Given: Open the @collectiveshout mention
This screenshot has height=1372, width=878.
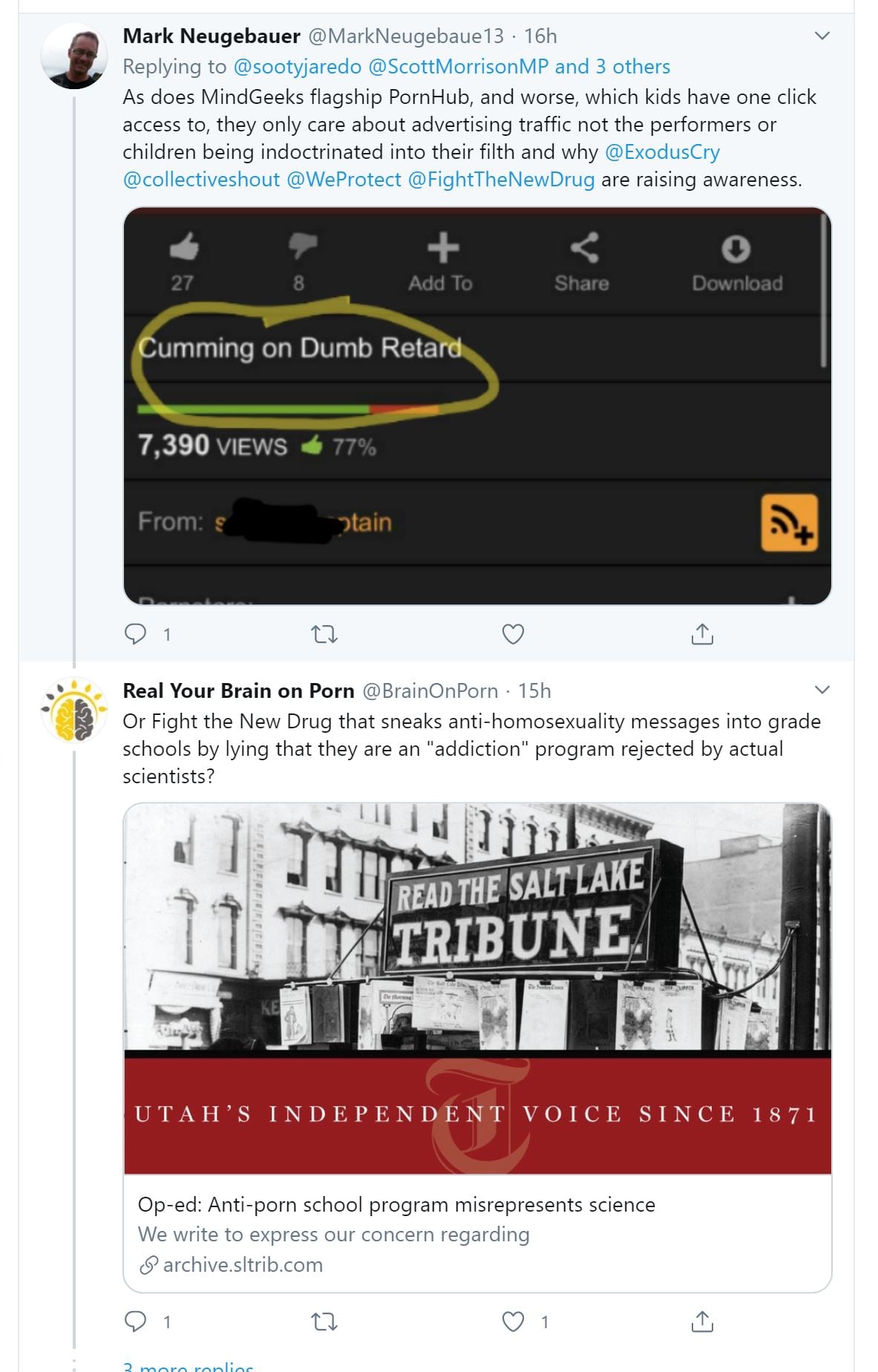Looking at the screenshot, I should click(x=201, y=180).
